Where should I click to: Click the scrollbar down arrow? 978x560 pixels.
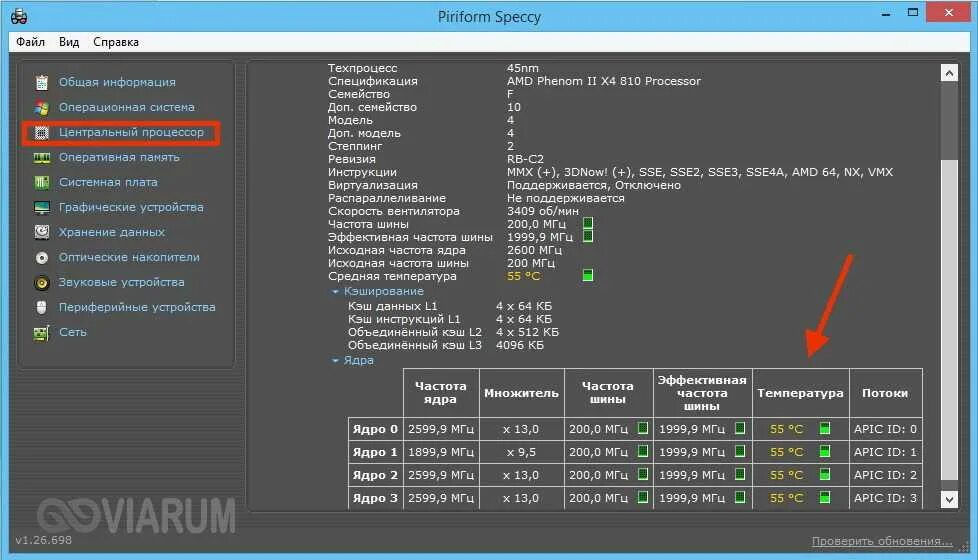pyautogui.click(x=949, y=499)
